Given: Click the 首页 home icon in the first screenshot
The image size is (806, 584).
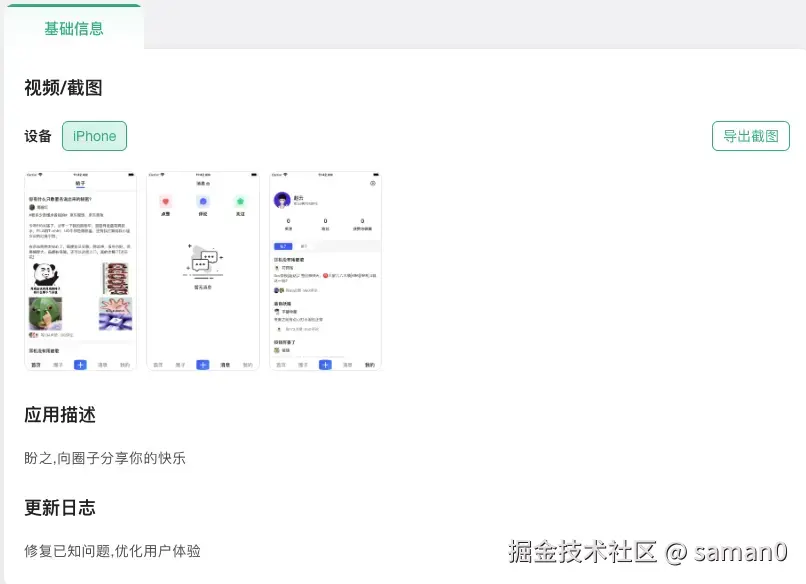Looking at the screenshot, I should click(x=38, y=363).
